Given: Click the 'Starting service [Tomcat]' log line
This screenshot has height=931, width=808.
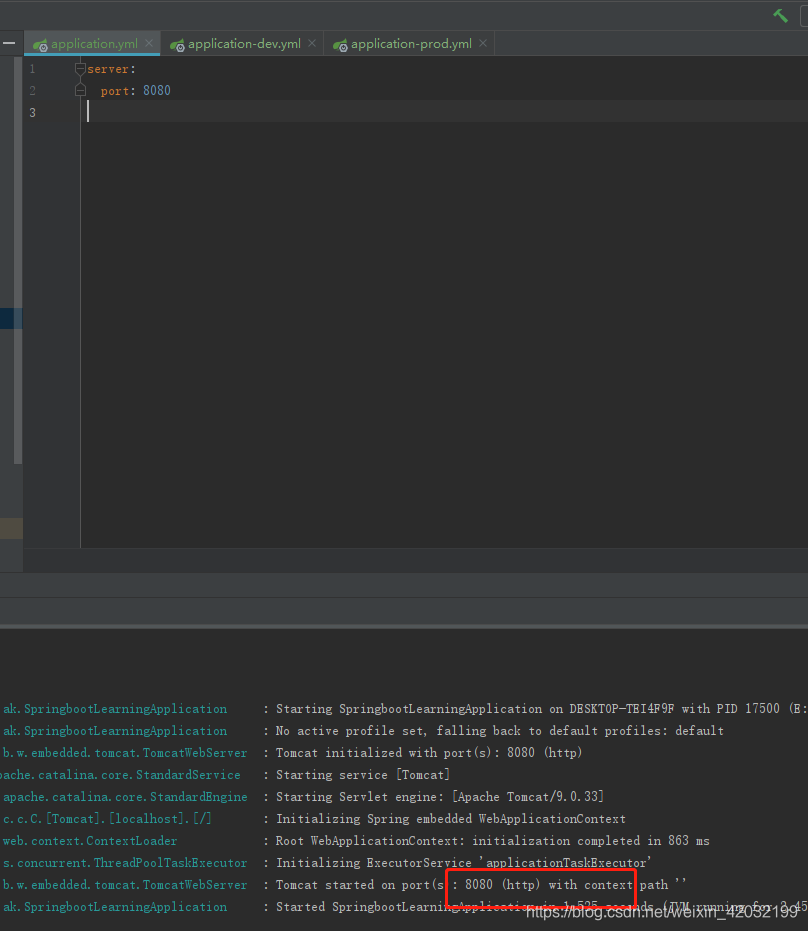Looking at the screenshot, I should pos(363,775).
